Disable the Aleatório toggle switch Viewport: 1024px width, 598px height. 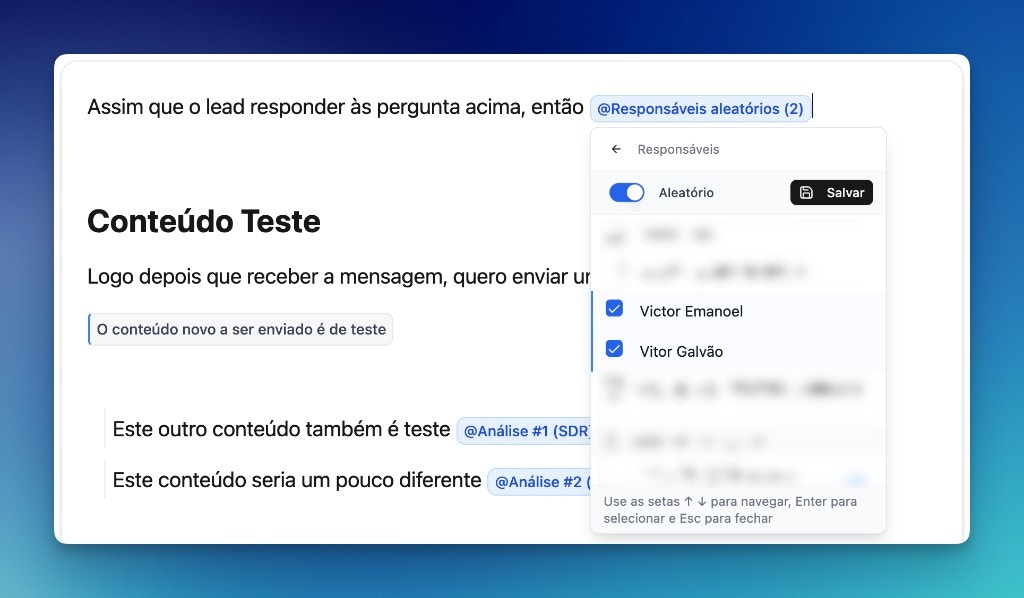(x=627, y=192)
